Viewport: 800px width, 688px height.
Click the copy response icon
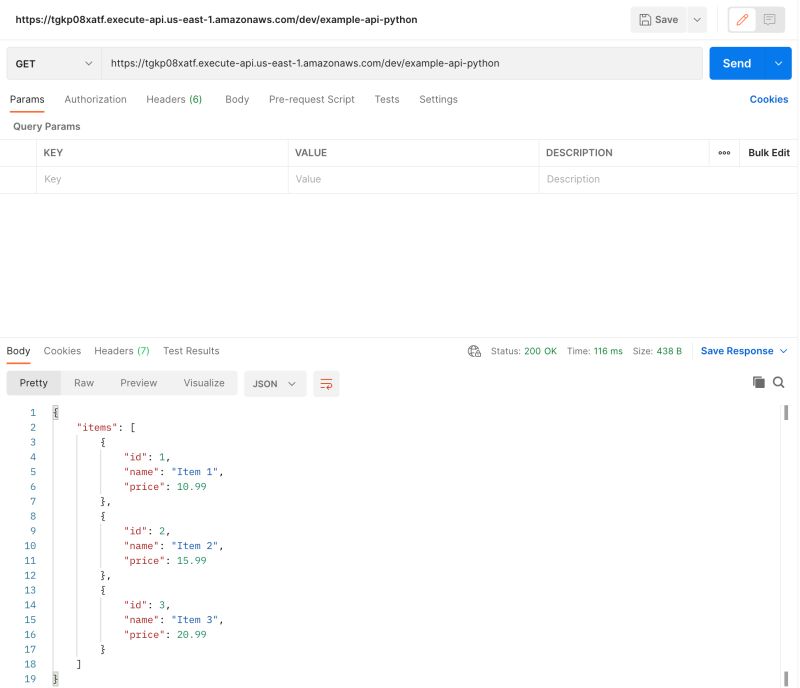(758, 382)
